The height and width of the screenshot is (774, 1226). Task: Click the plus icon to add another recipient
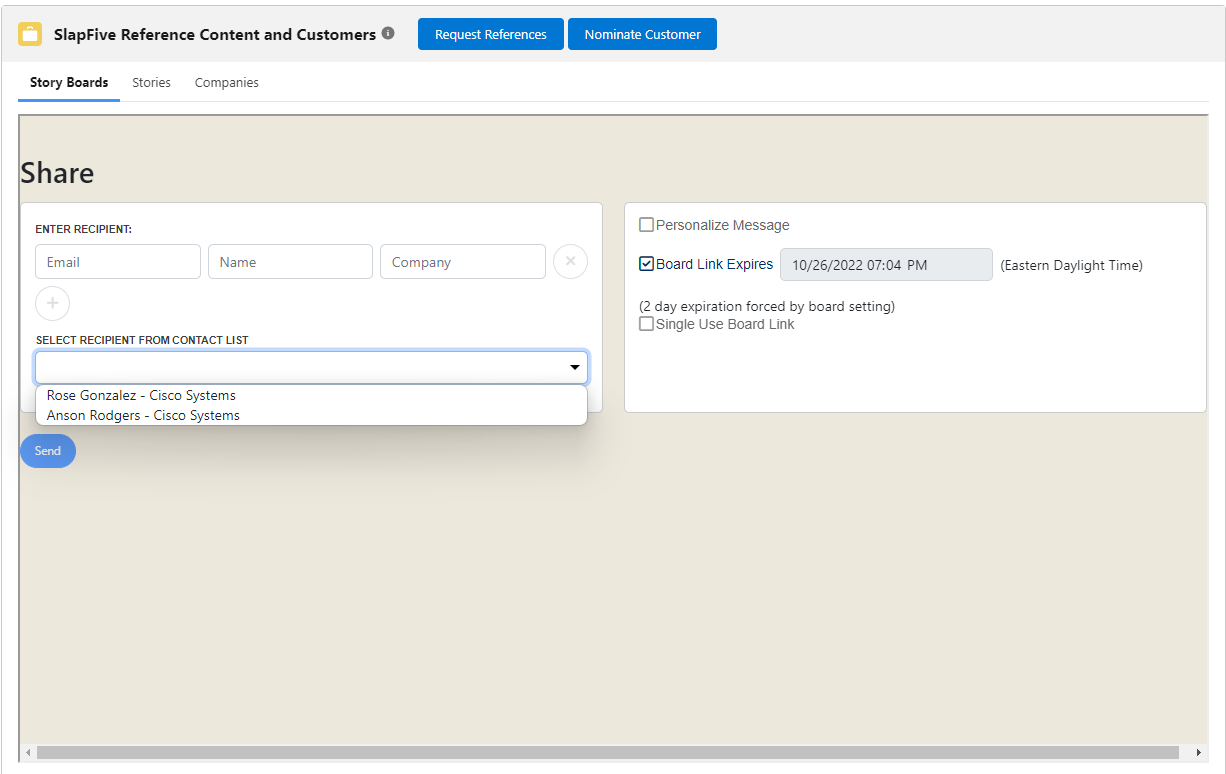click(x=52, y=303)
